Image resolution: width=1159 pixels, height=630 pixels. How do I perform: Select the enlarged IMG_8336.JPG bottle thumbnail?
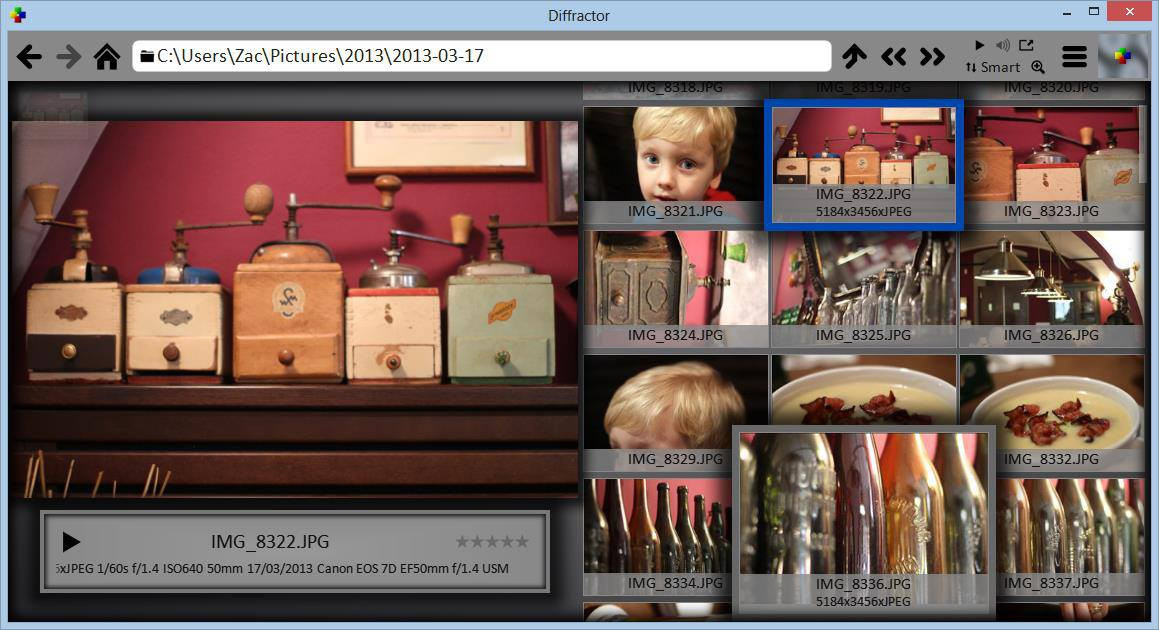[x=863, y=521]
